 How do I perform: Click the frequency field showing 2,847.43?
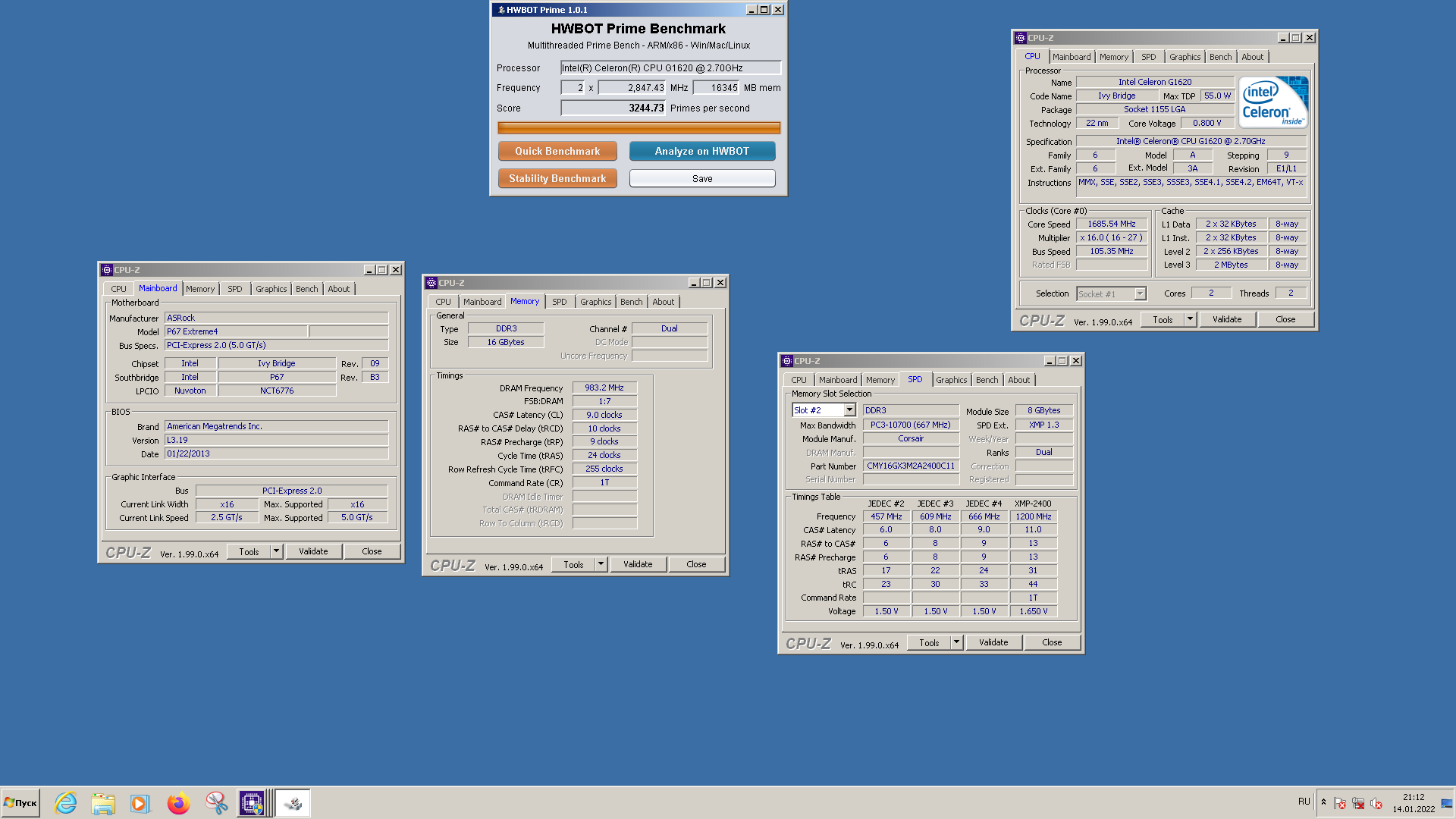click(632, 87)
